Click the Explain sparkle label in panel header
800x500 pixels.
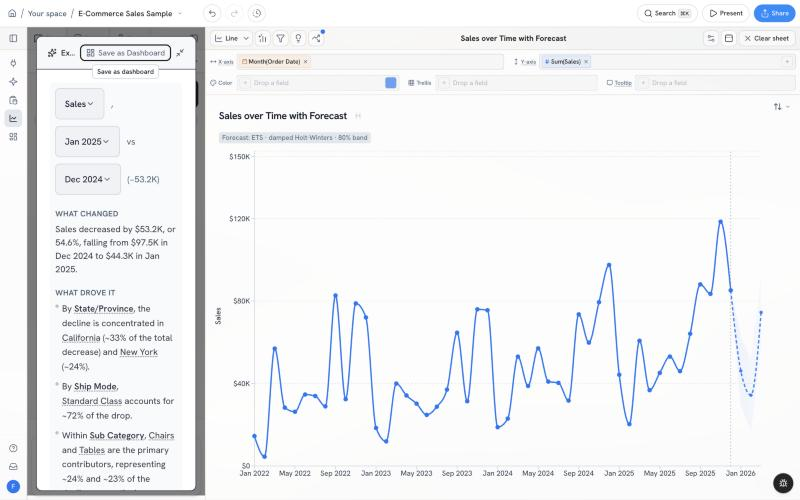coord(61,53)
